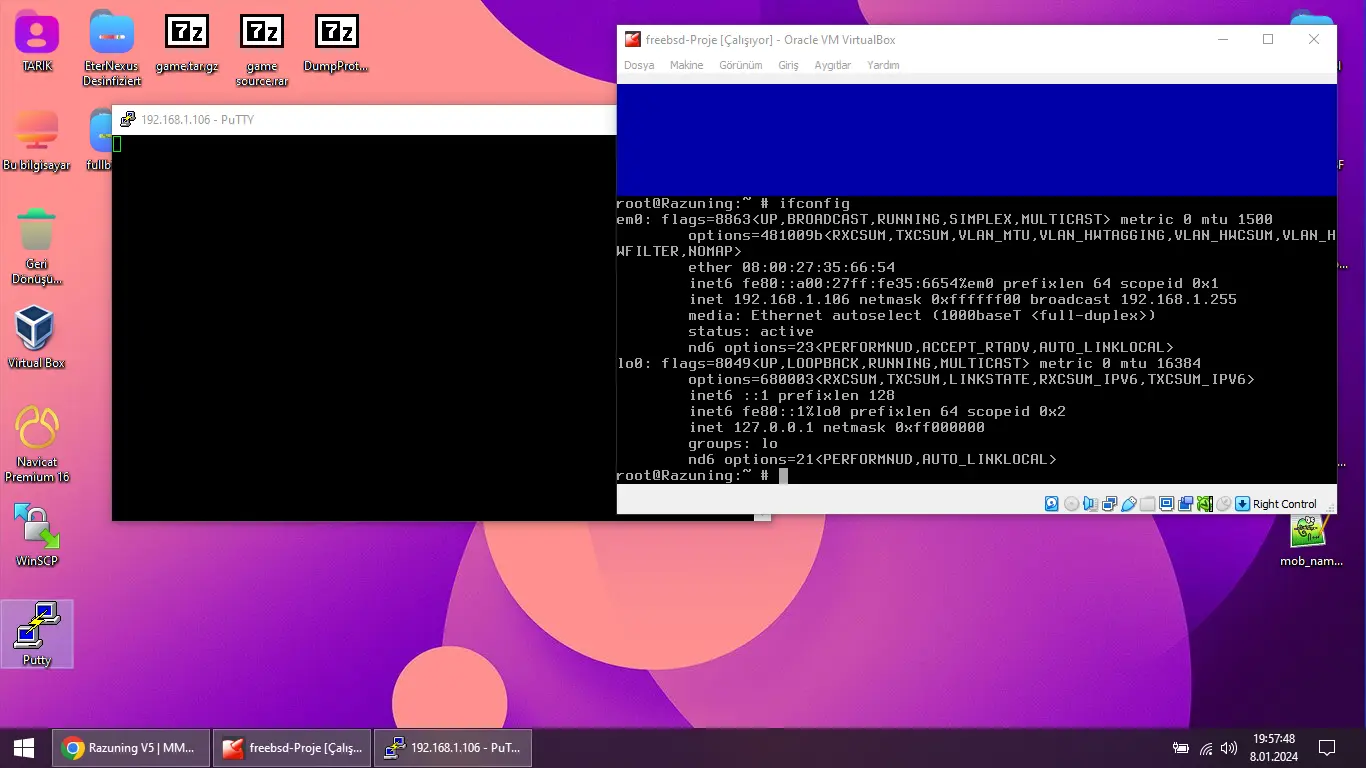Maximize the VirtualBox window

(x=1268, y=40)
